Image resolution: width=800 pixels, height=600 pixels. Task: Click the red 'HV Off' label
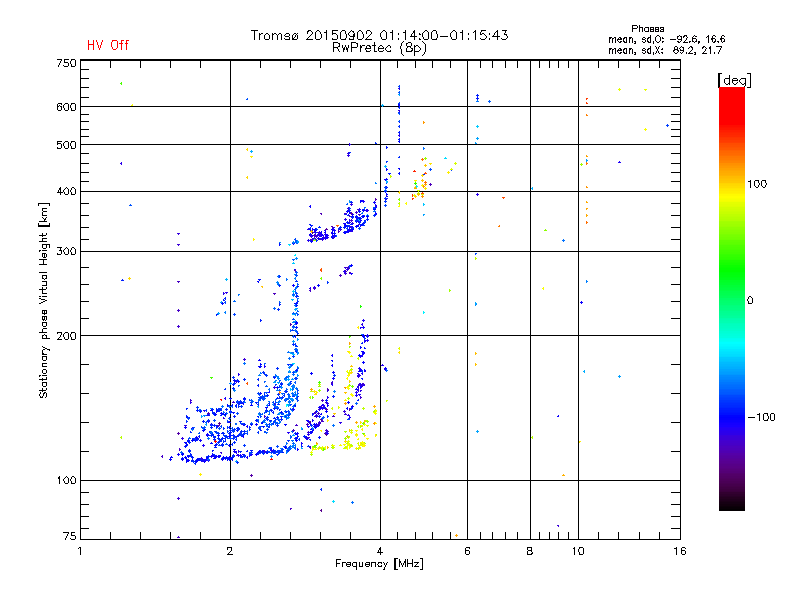pos(108,45)
